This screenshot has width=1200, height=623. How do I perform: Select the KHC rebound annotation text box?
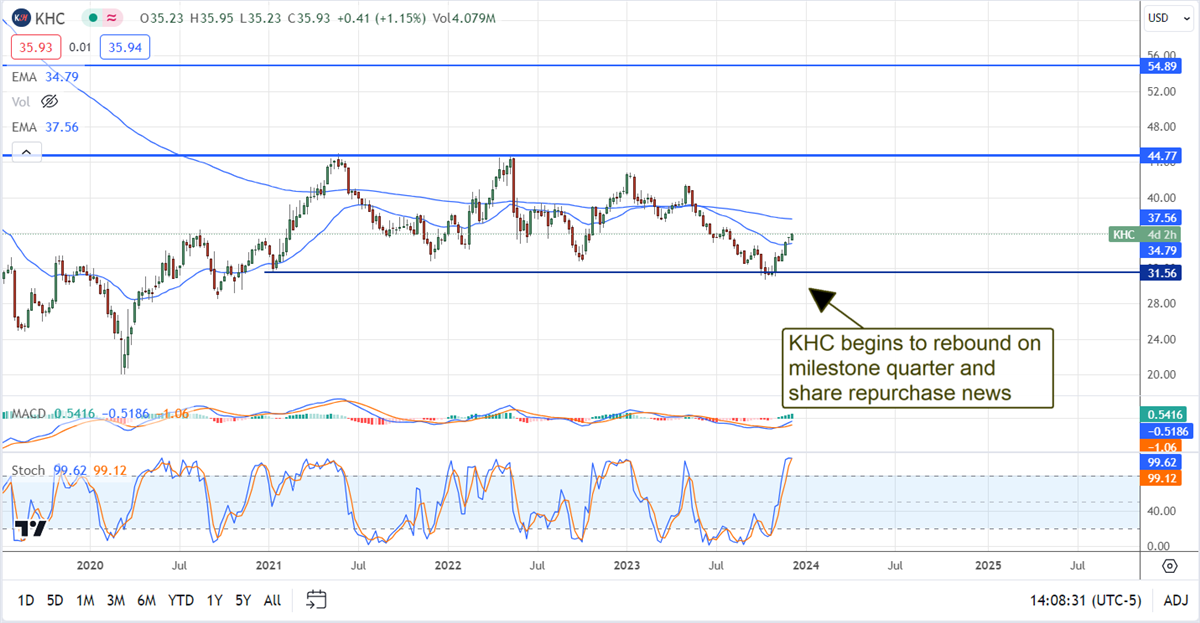coord(916,369)
